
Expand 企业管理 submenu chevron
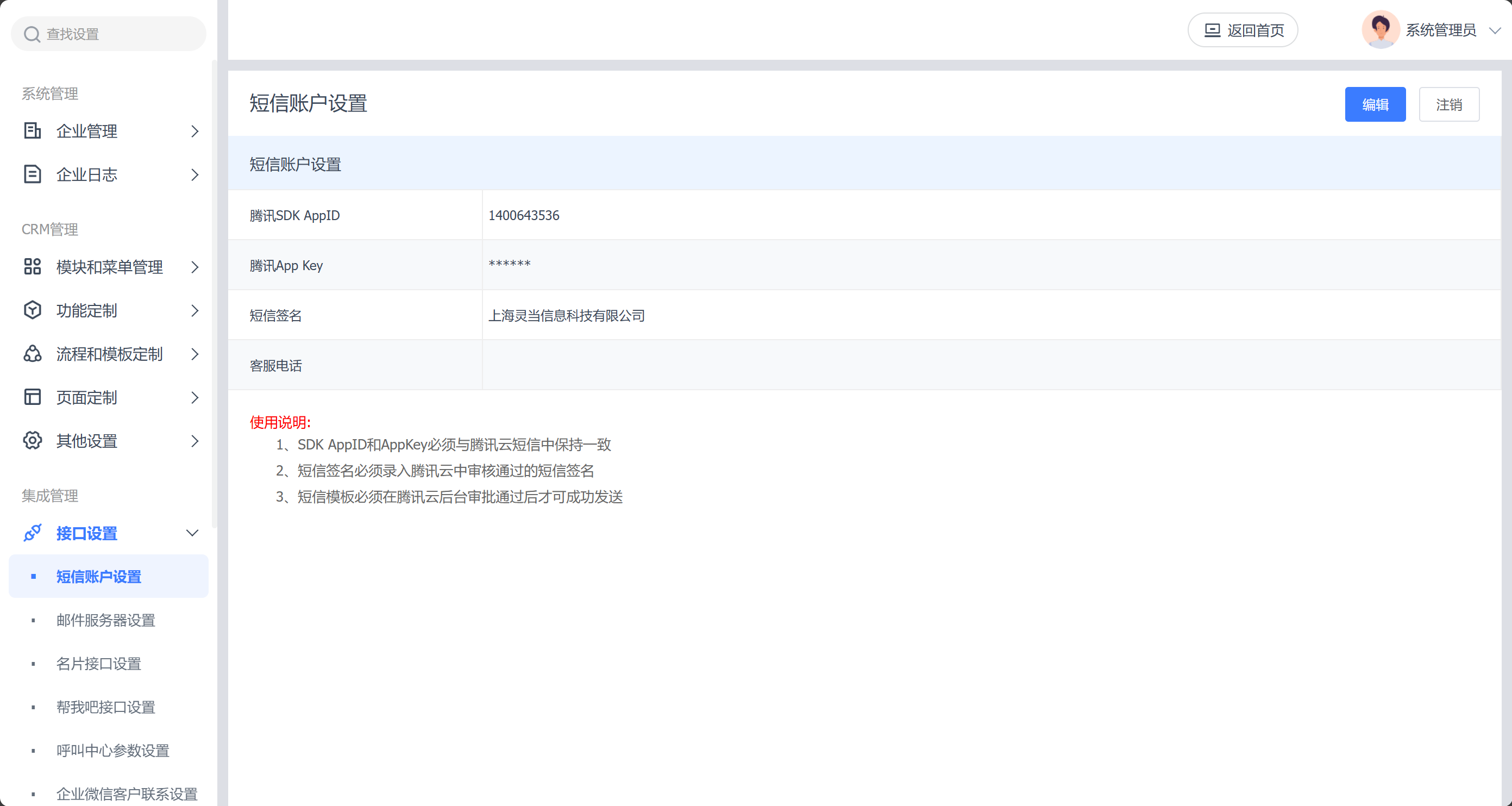pyautogui.click(x=195, y=131)
